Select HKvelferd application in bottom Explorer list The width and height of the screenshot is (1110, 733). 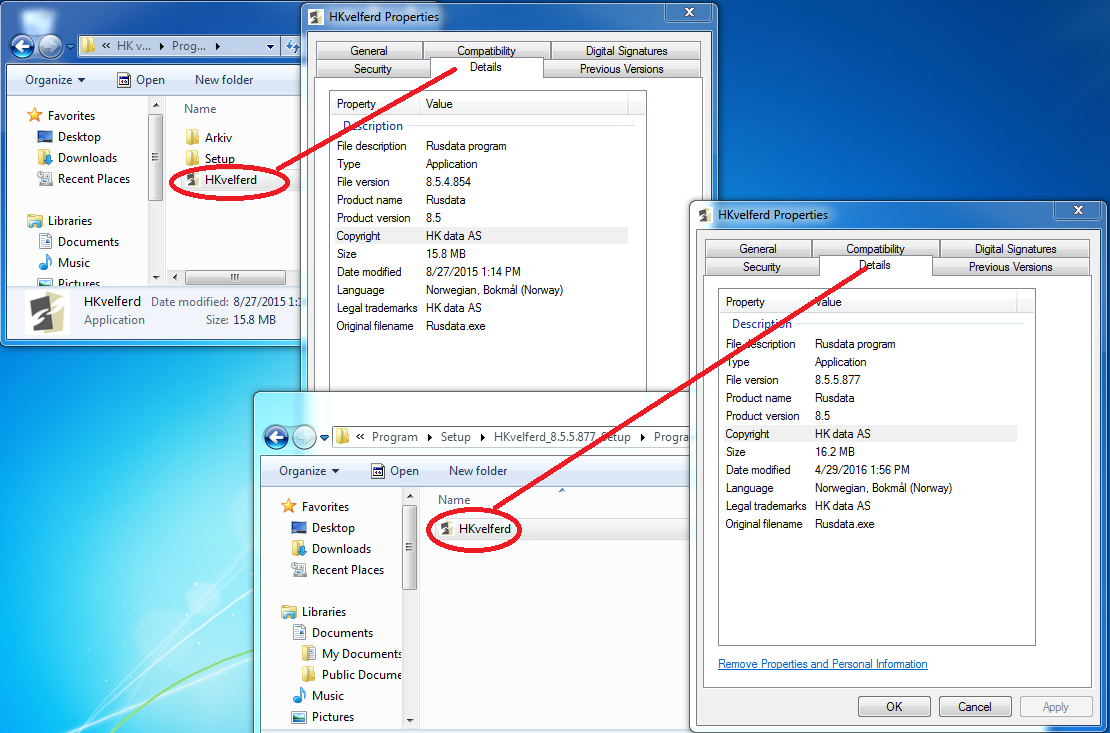click(x=476, y=529)
